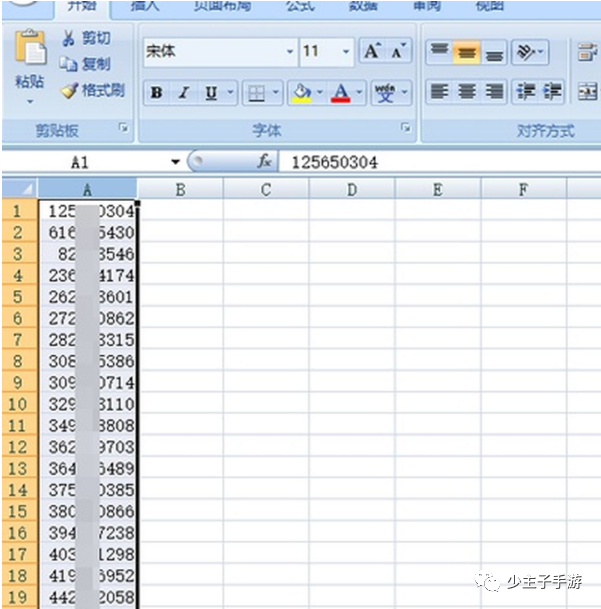Click the formula bar showing 125650304
Viewport: 601px width, 609px height.
[x=439, y=162]
